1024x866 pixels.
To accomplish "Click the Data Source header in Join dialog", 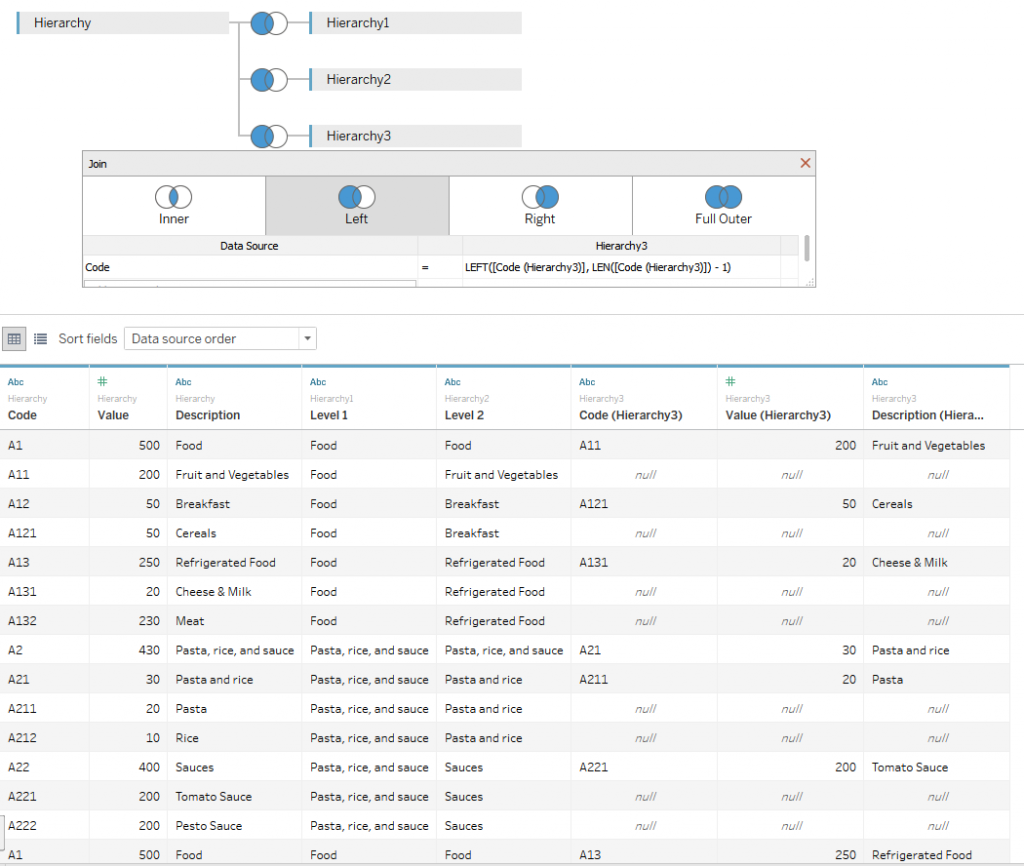I will click(250, 246).
